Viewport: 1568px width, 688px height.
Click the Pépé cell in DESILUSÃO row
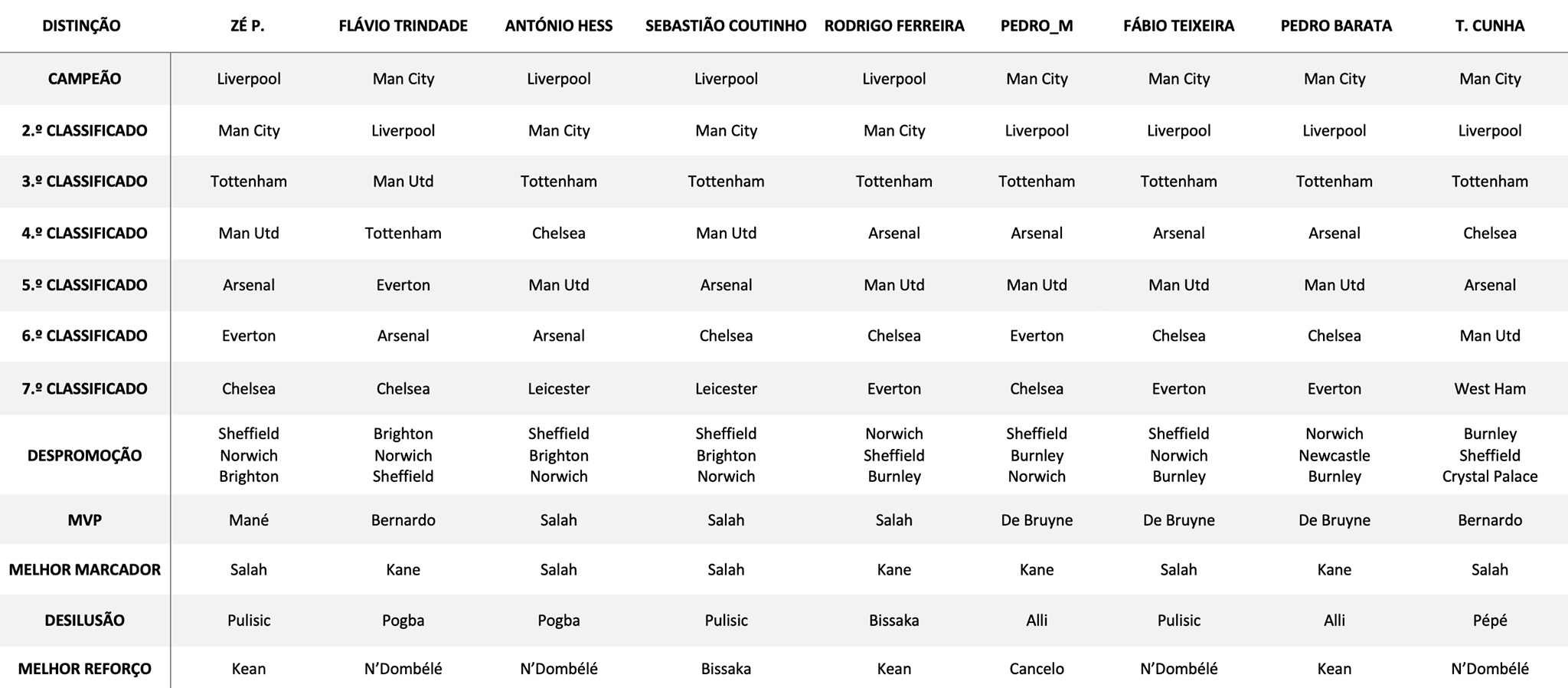(x=1489, y=621)
